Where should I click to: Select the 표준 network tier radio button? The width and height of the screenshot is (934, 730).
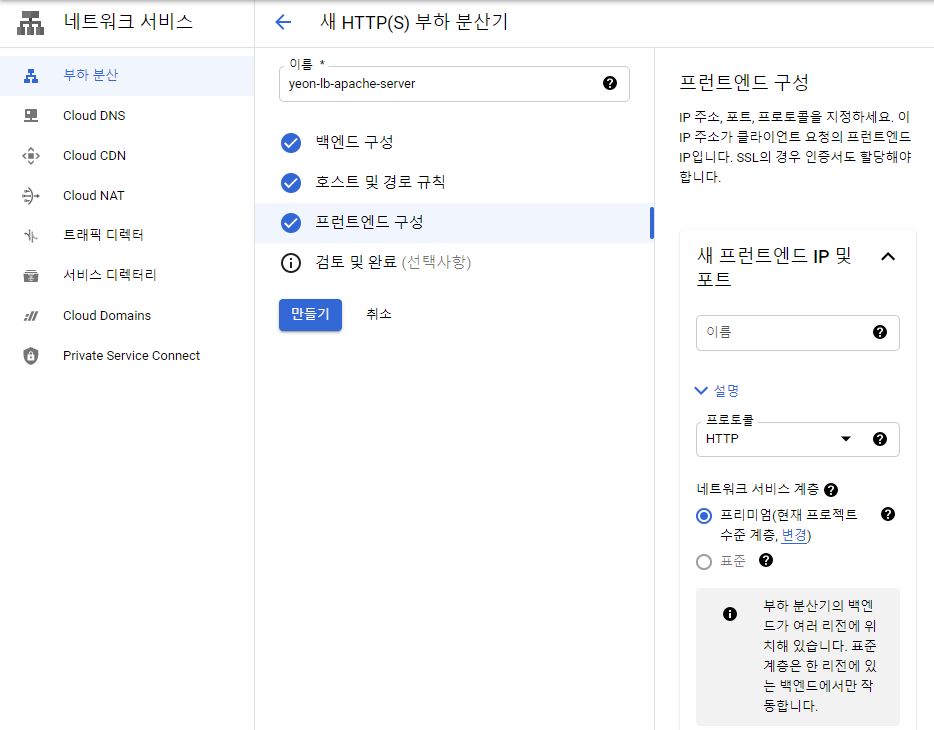coord(704,561)
